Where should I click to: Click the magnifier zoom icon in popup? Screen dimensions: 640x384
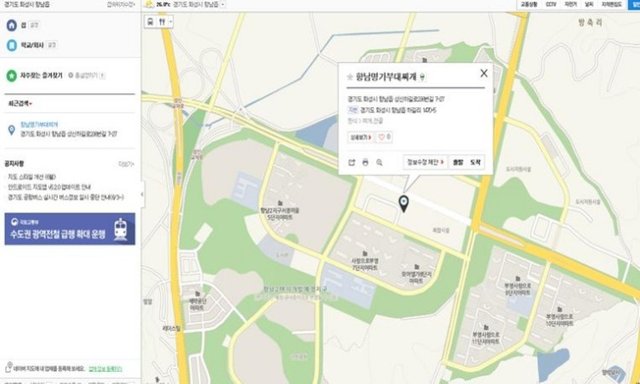(379, 162)
